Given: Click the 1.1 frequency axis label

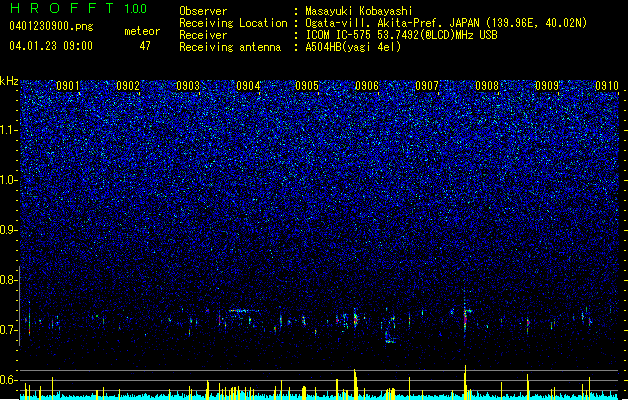Looking at the screenshot, I should 9,130.
